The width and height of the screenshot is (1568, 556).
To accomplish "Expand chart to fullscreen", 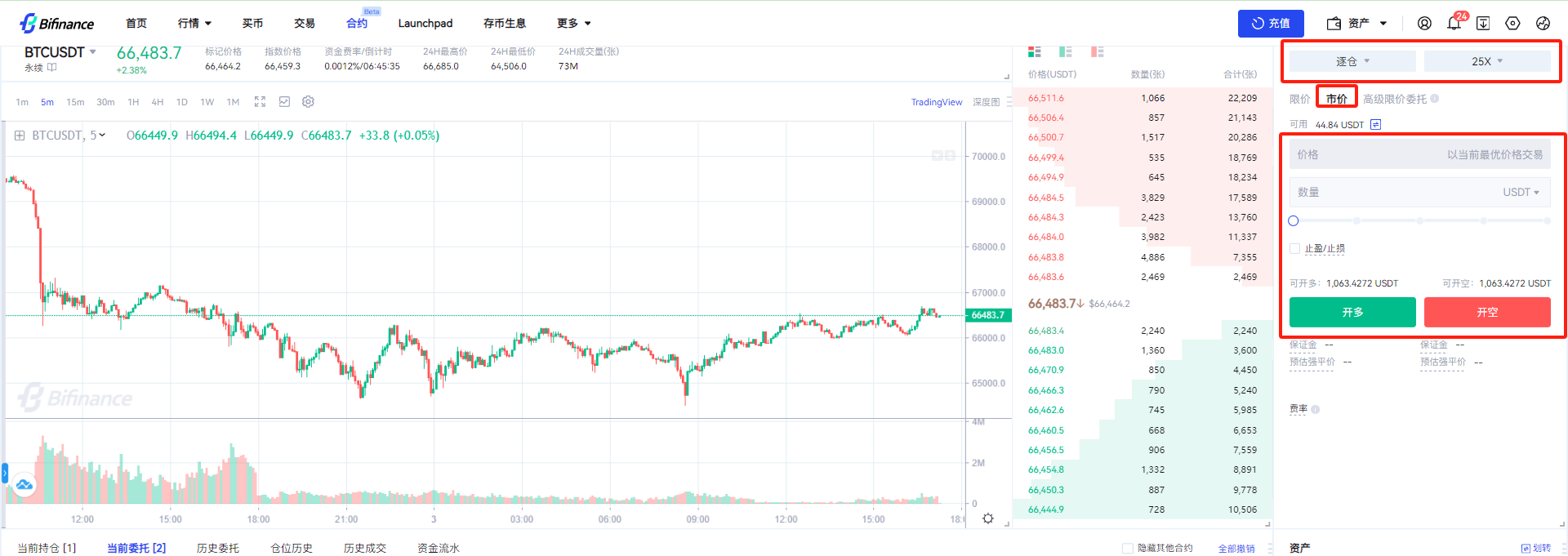I will coord(260,102).
